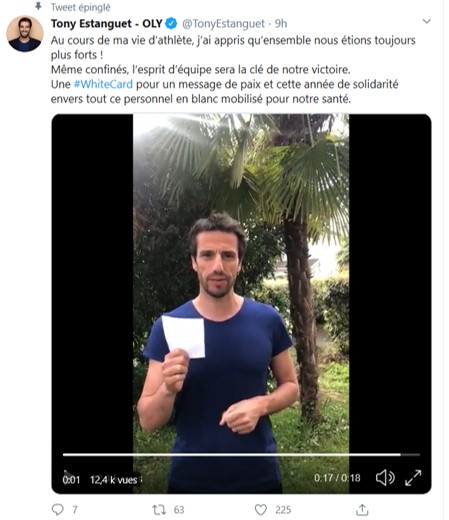
Task: Mute the video with the speaker icon
Action: (385, 478)
